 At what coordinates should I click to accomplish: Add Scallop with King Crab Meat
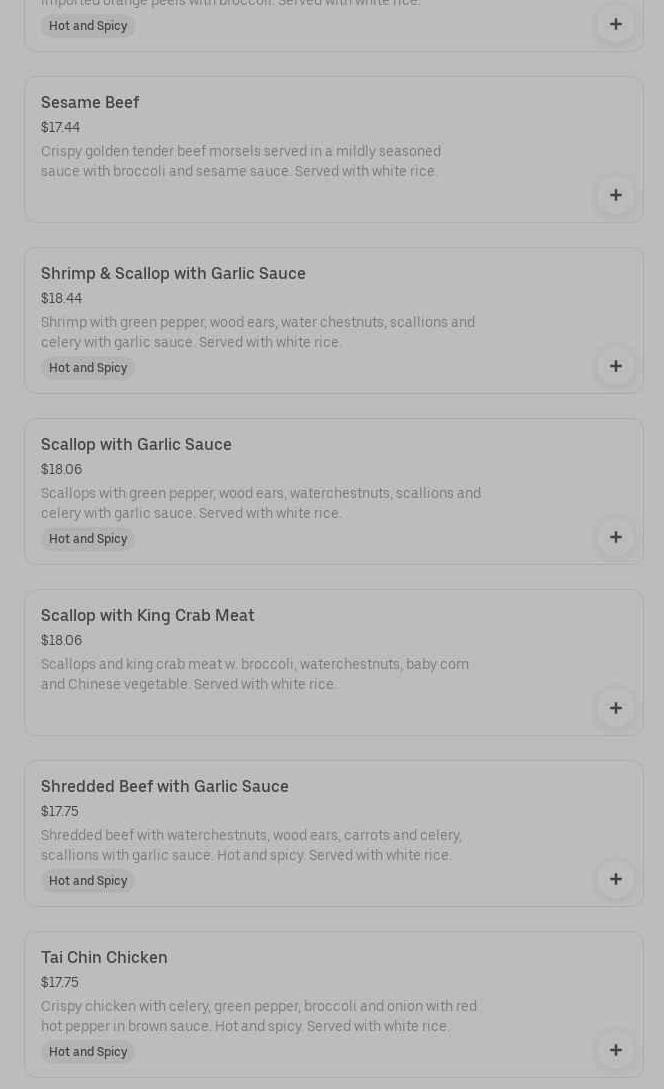click(615, 708)
